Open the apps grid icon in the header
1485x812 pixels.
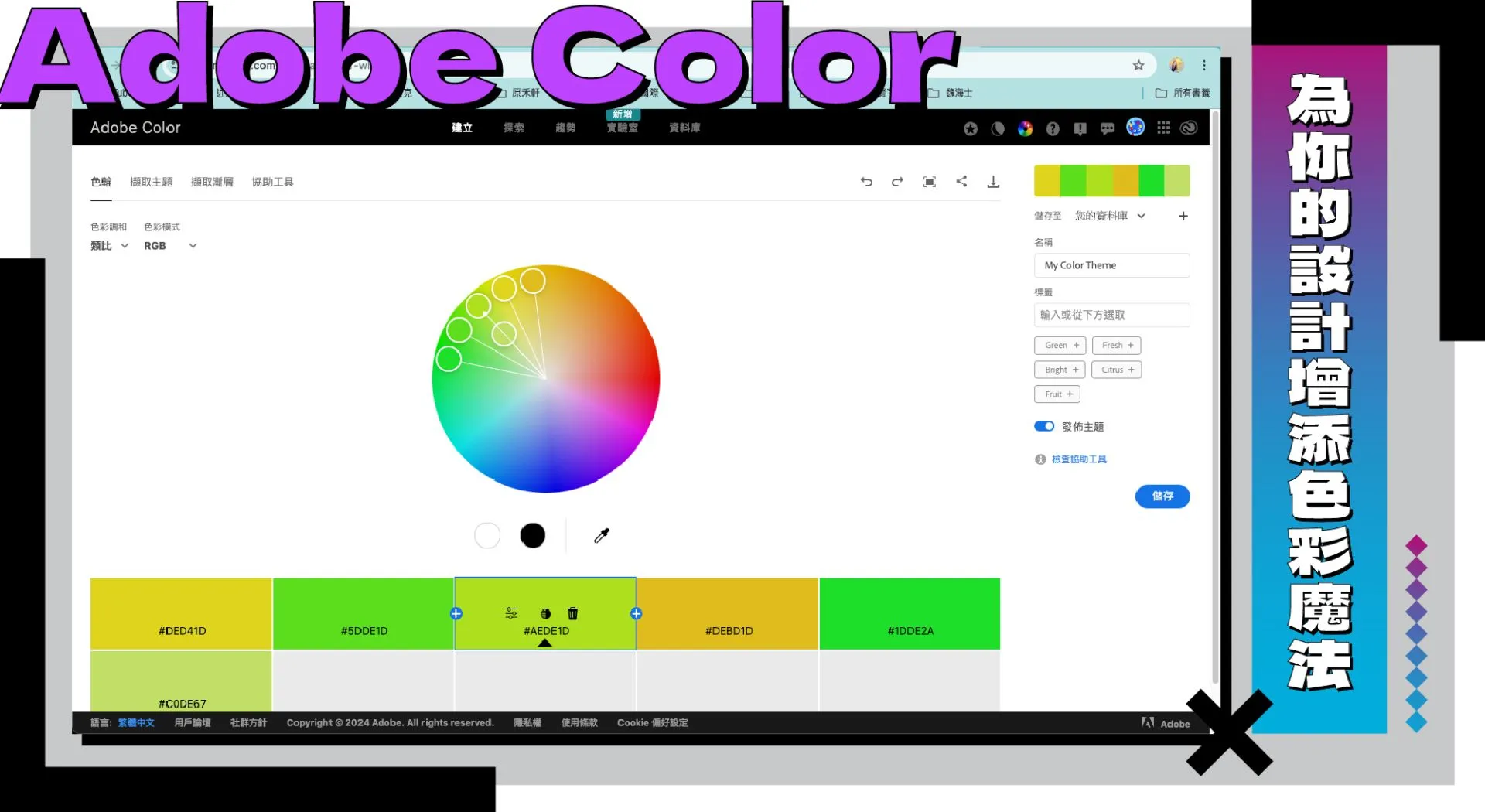[1163, 128]
